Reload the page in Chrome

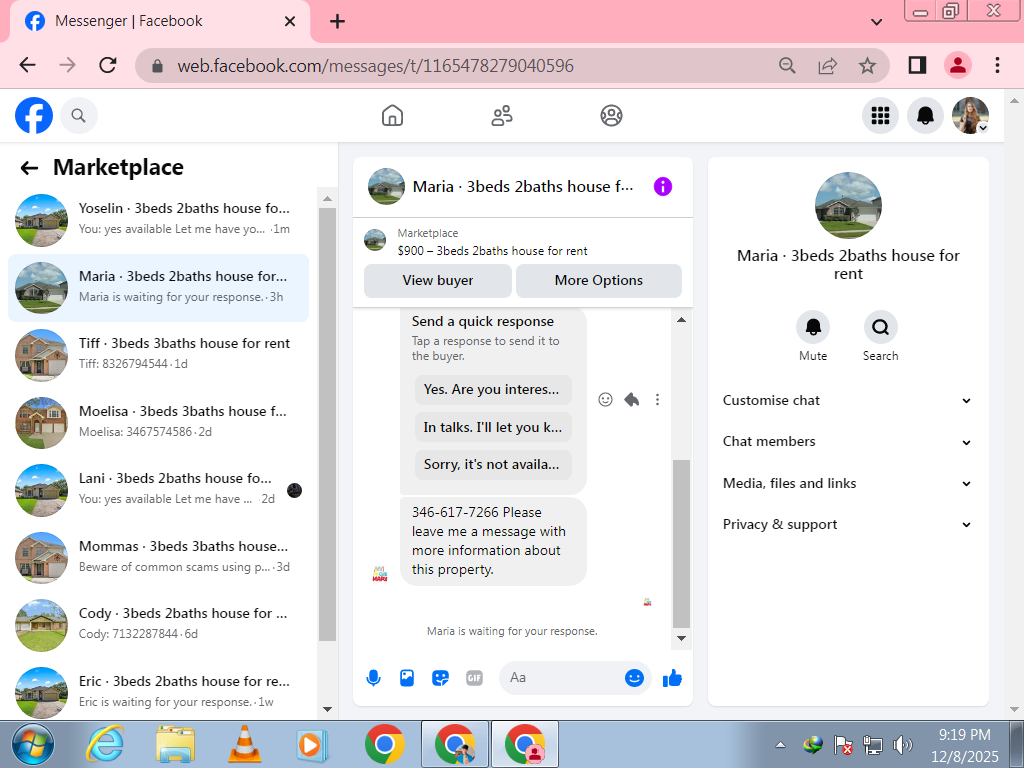(108, 65)
